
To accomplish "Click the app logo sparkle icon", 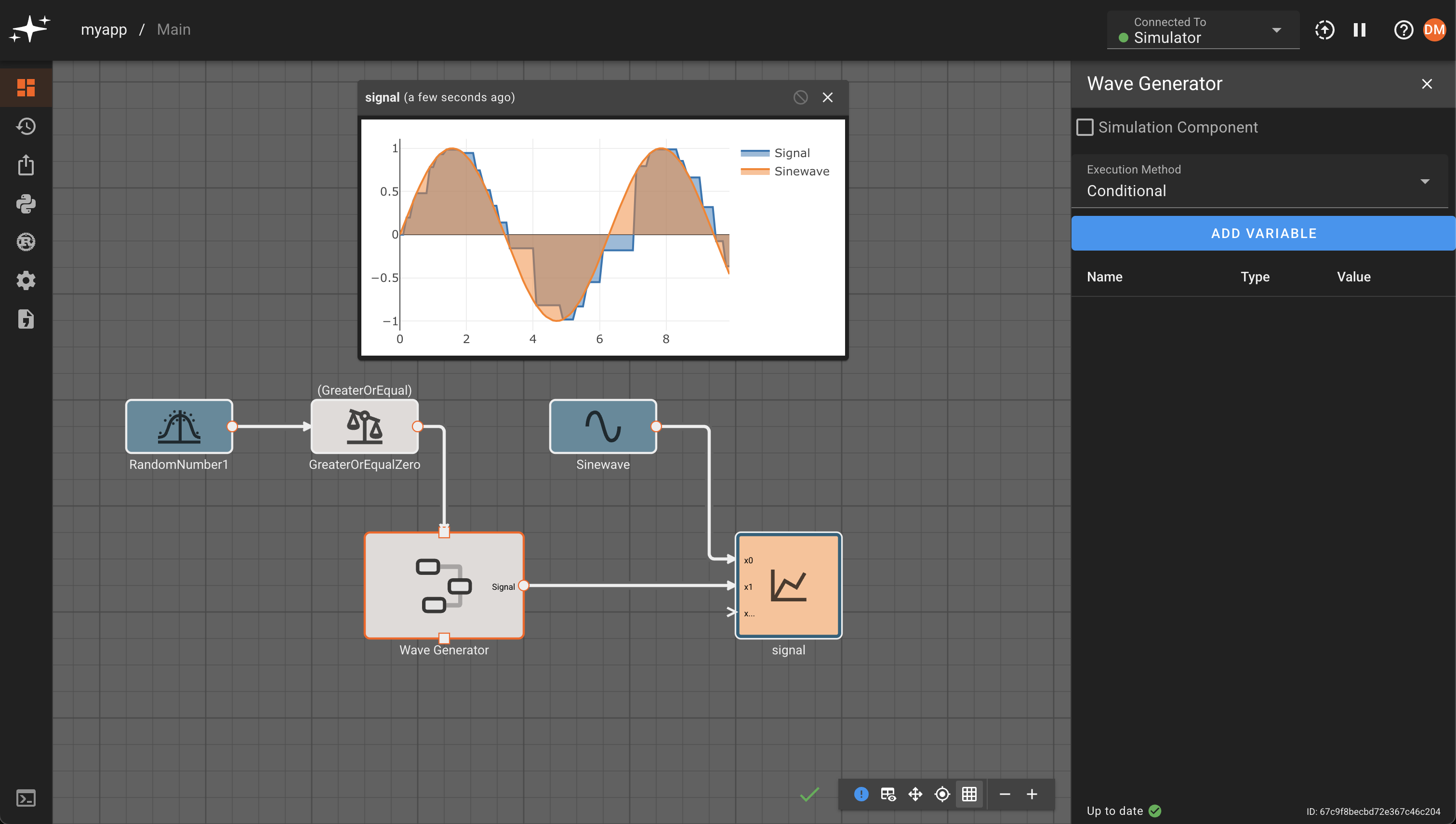I will (x=30, y=28).
